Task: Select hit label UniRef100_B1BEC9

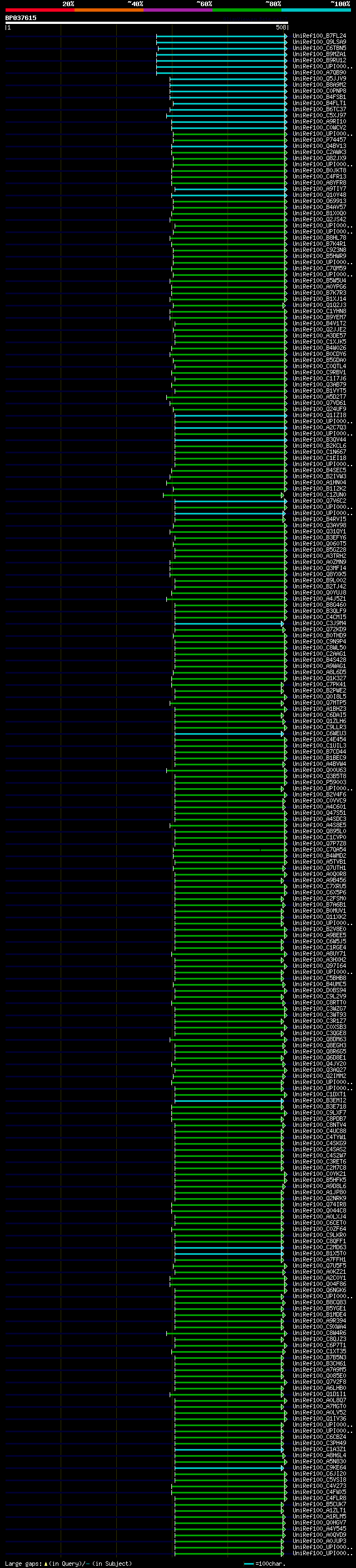Action: (x=319, y=758)
